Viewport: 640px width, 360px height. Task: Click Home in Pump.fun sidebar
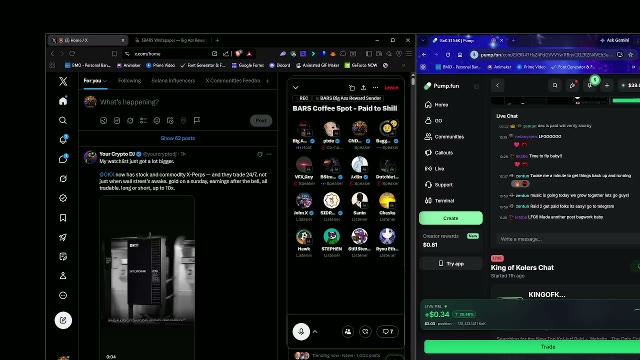click(436, 105)
